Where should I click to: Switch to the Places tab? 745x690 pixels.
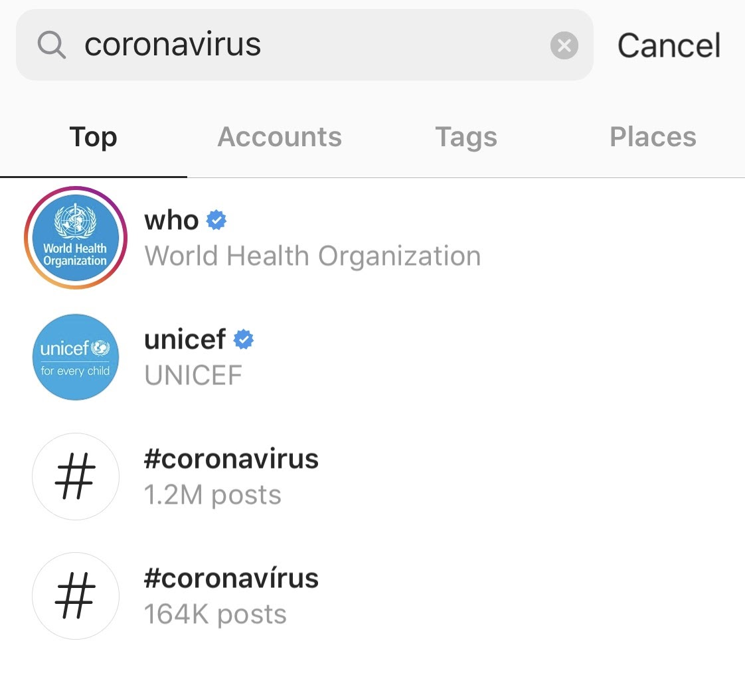(x=653, y=137)
